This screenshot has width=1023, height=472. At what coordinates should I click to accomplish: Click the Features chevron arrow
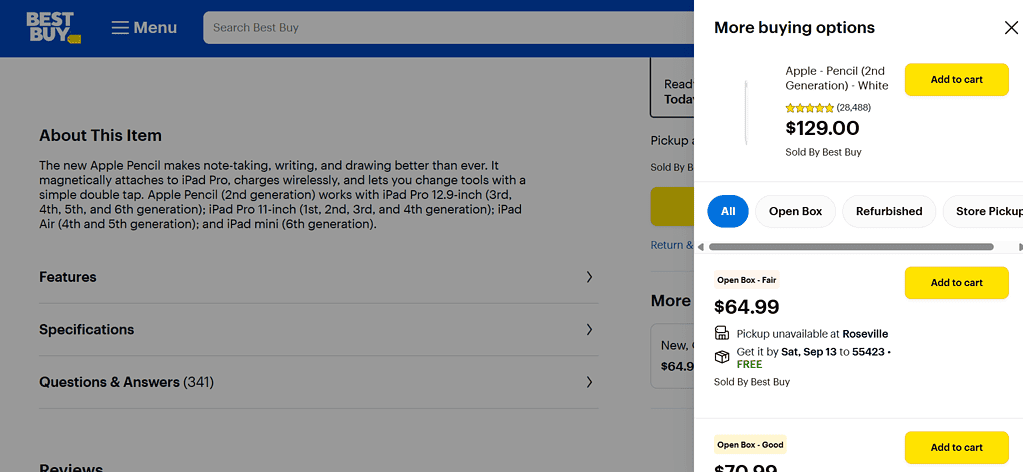click(x=589, y=277)
